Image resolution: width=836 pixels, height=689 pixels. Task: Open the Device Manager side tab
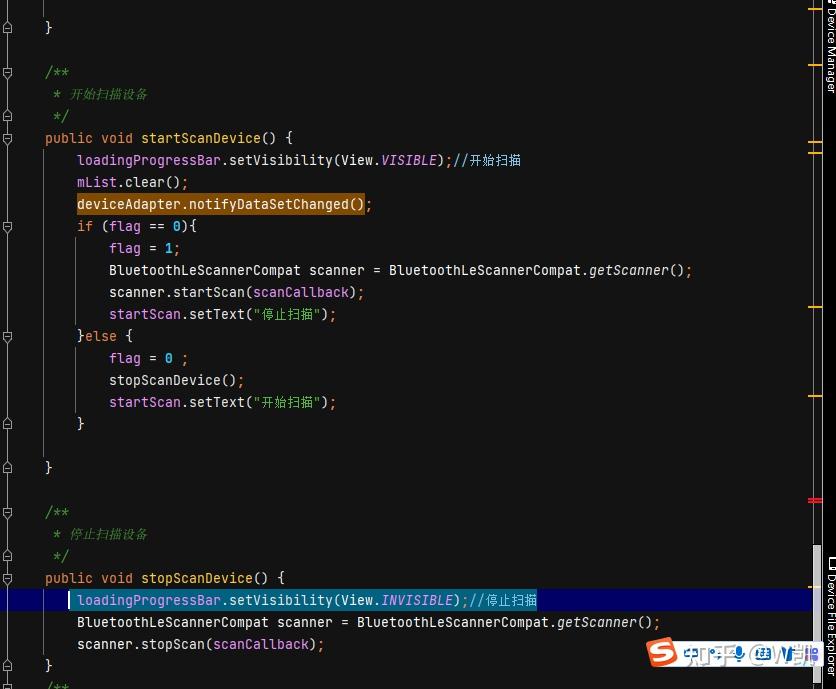(830, 48)
